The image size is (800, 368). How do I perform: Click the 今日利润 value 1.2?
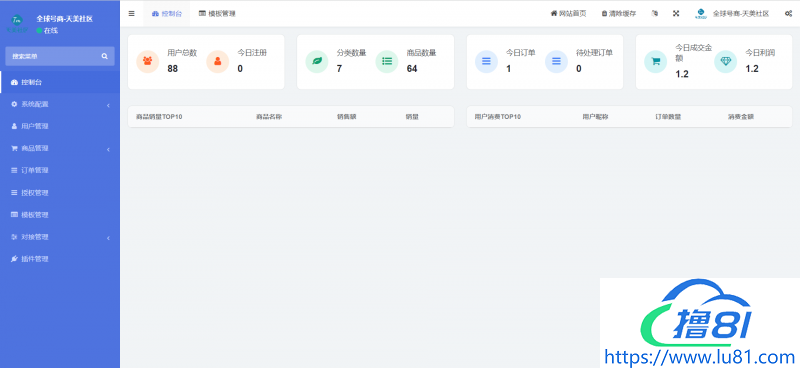[752, 68]
